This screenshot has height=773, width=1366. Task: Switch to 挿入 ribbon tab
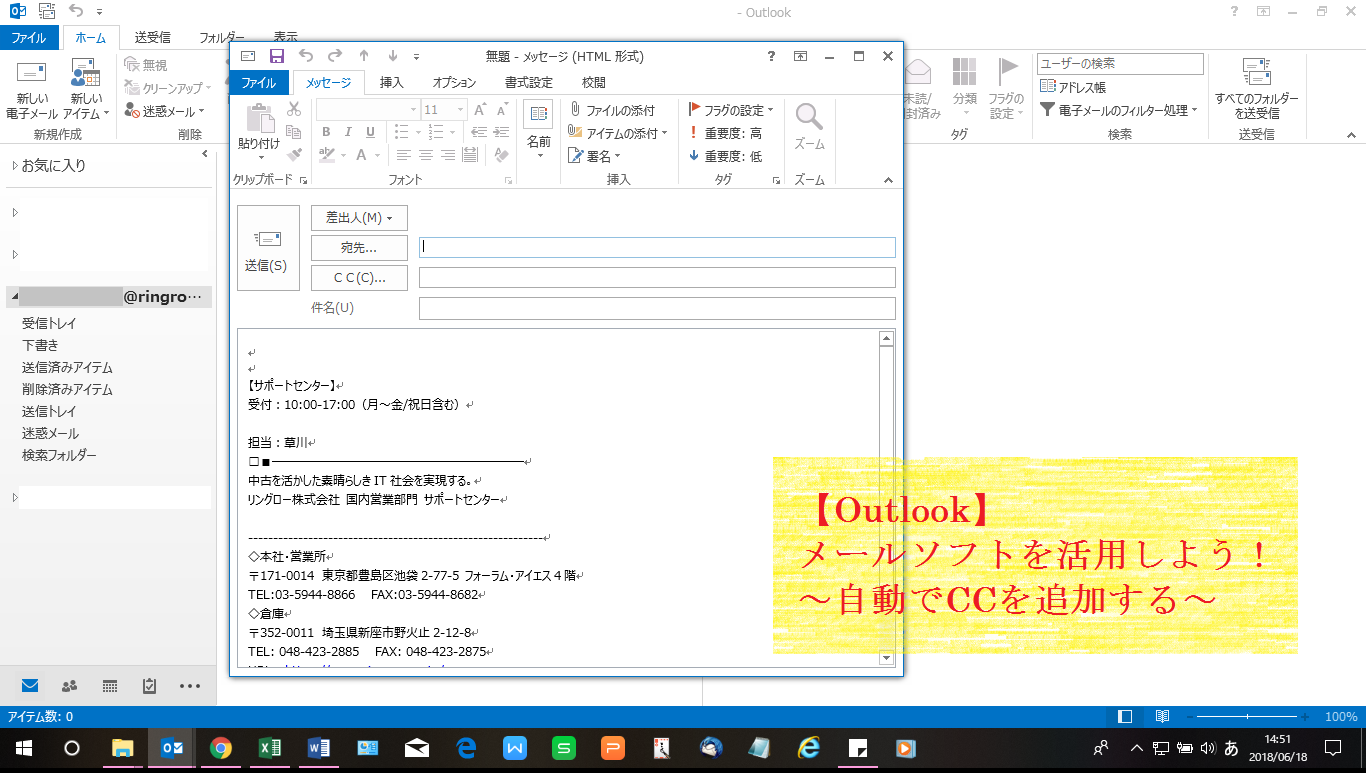click(392, 83)
